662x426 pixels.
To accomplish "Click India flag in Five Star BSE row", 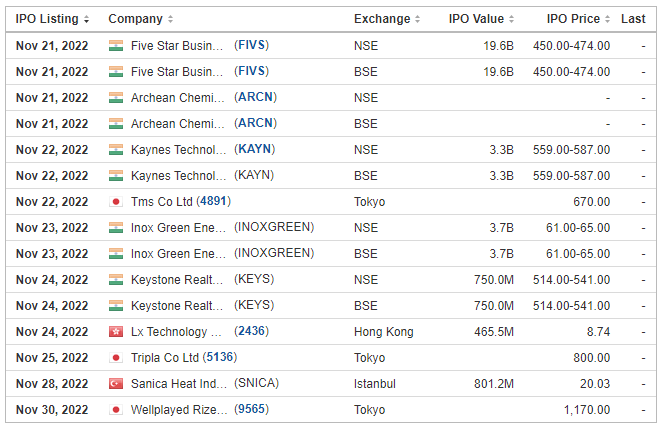I will 116,72.
